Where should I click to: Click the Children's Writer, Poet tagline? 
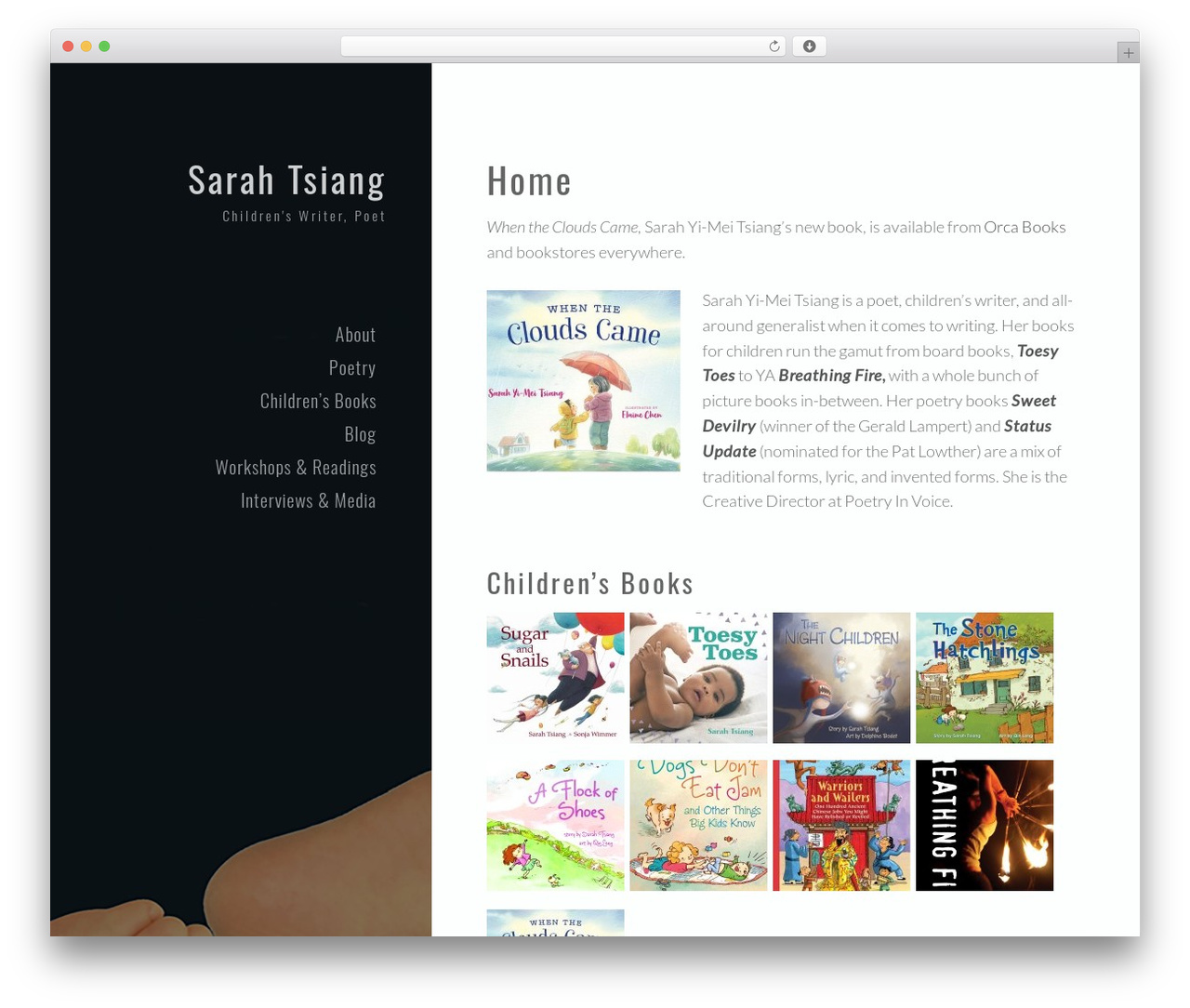click(x=304, y=216)
